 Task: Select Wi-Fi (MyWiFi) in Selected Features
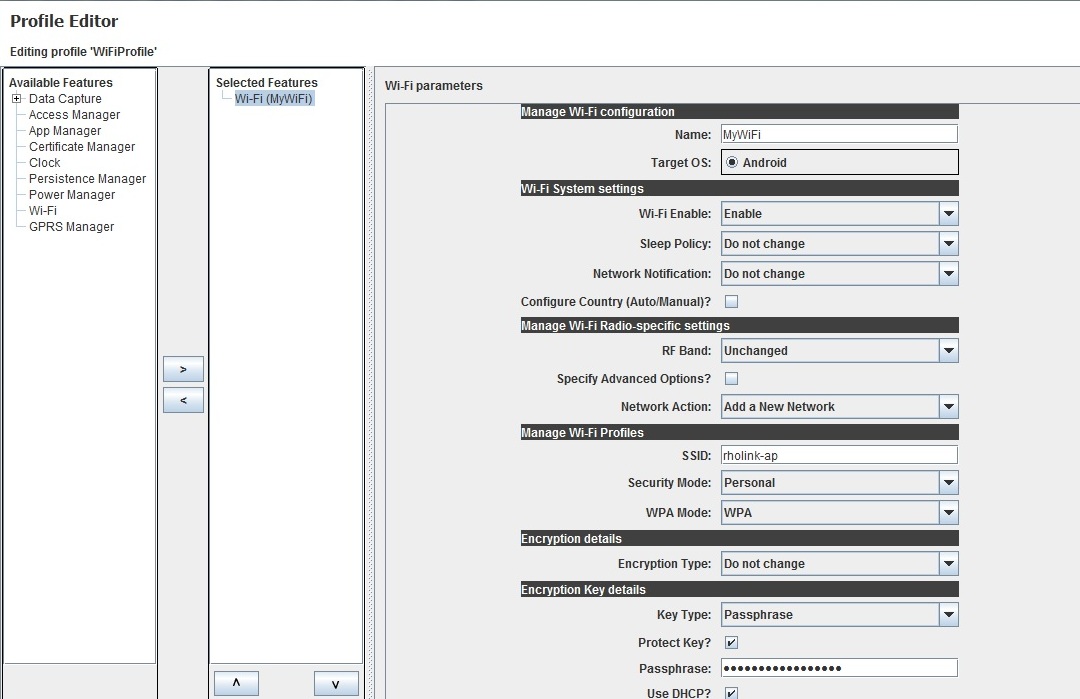(x=274, y=99)
